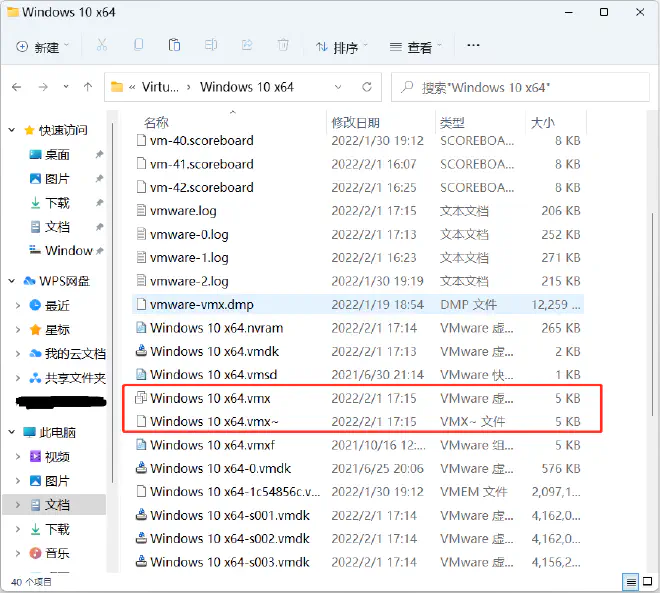The image size is (660, 593).
Task: Open 下载 in quick access sidebar
Action: (57, 203)
